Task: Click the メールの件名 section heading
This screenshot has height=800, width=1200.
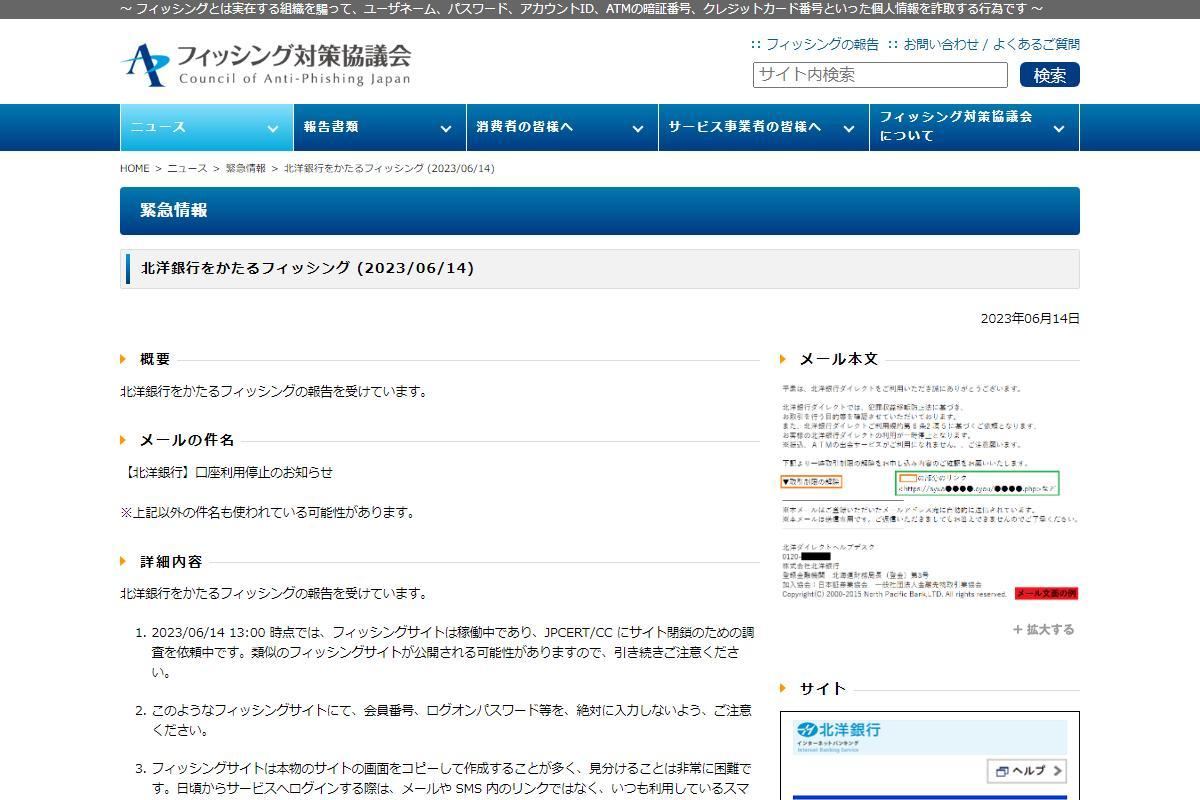Action: tap(187, 440)
